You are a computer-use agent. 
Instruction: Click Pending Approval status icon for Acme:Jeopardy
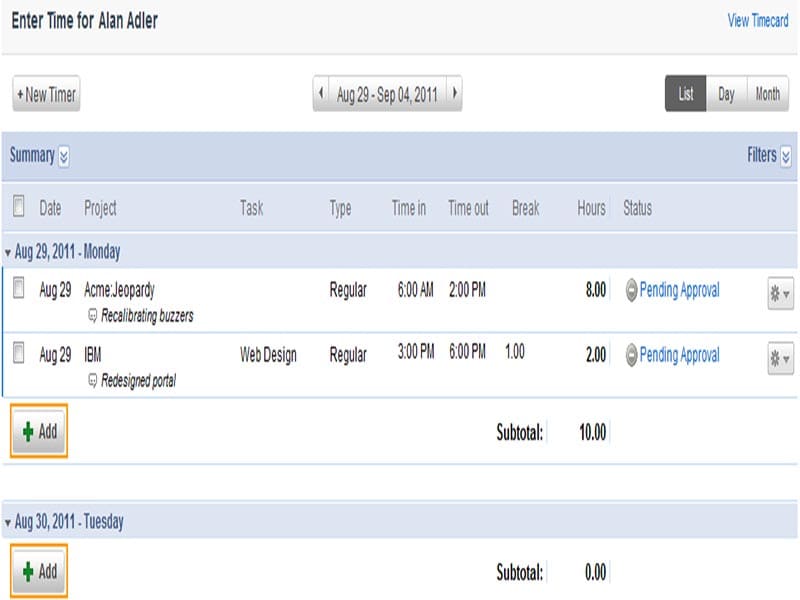pos(631,292)
